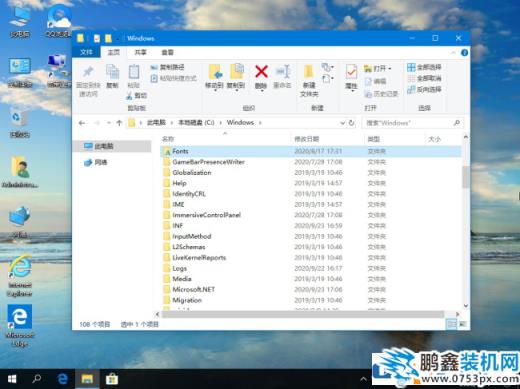
Task: Open the Easy access dropdown in New group
Action: tap(328, 79)
